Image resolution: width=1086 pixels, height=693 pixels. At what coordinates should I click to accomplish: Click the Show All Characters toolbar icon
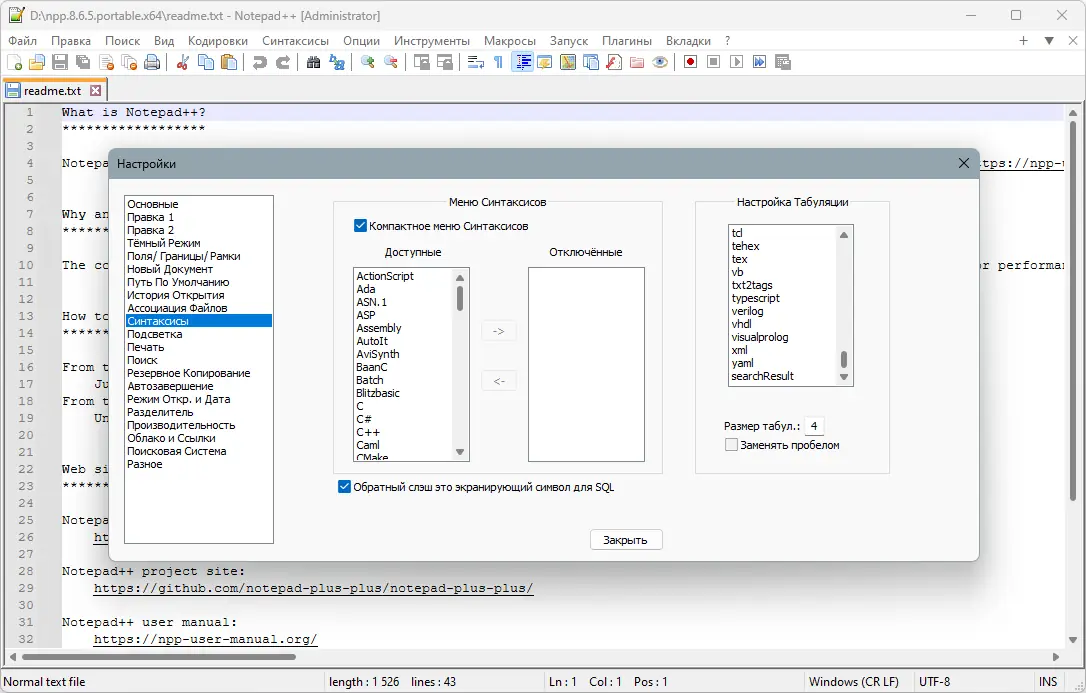pyautogui.click(x=498, y=62)
